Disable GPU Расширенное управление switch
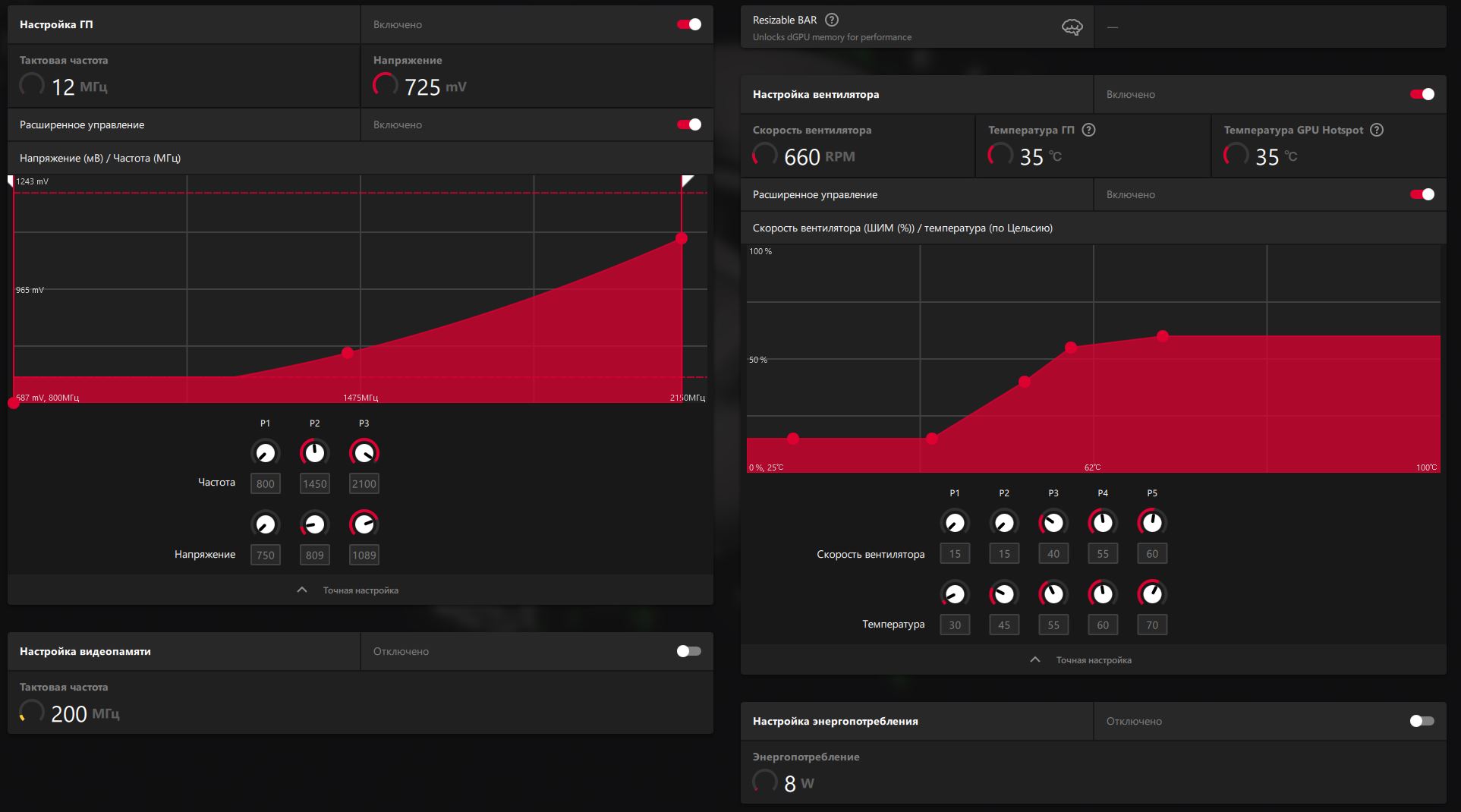 pos(689,124)
